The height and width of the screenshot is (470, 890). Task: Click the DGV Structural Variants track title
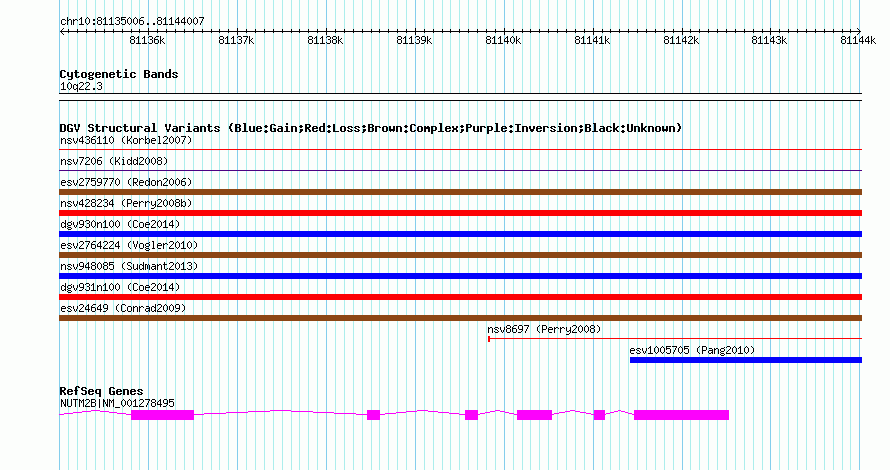click(x=370, y=128)
